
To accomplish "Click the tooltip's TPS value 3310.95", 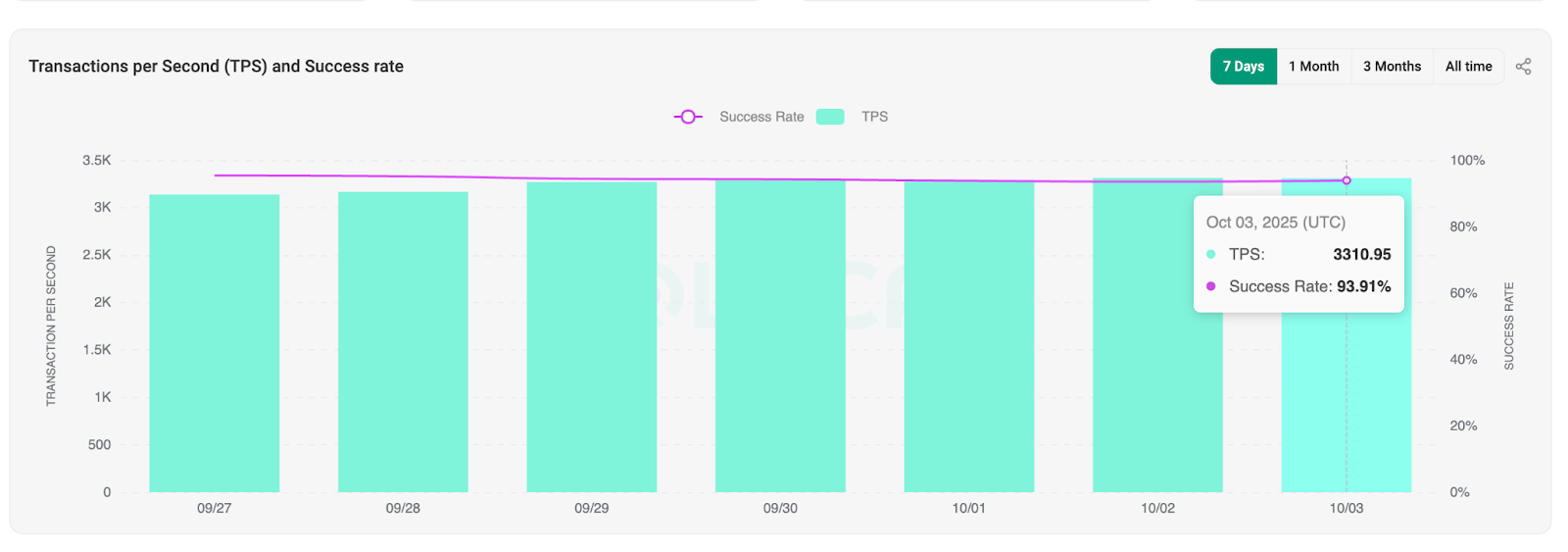I will pyautogui.click(x=1361, y=254).
